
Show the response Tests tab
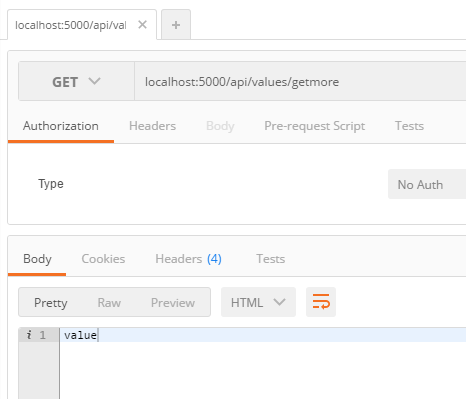tap(270, 259)
